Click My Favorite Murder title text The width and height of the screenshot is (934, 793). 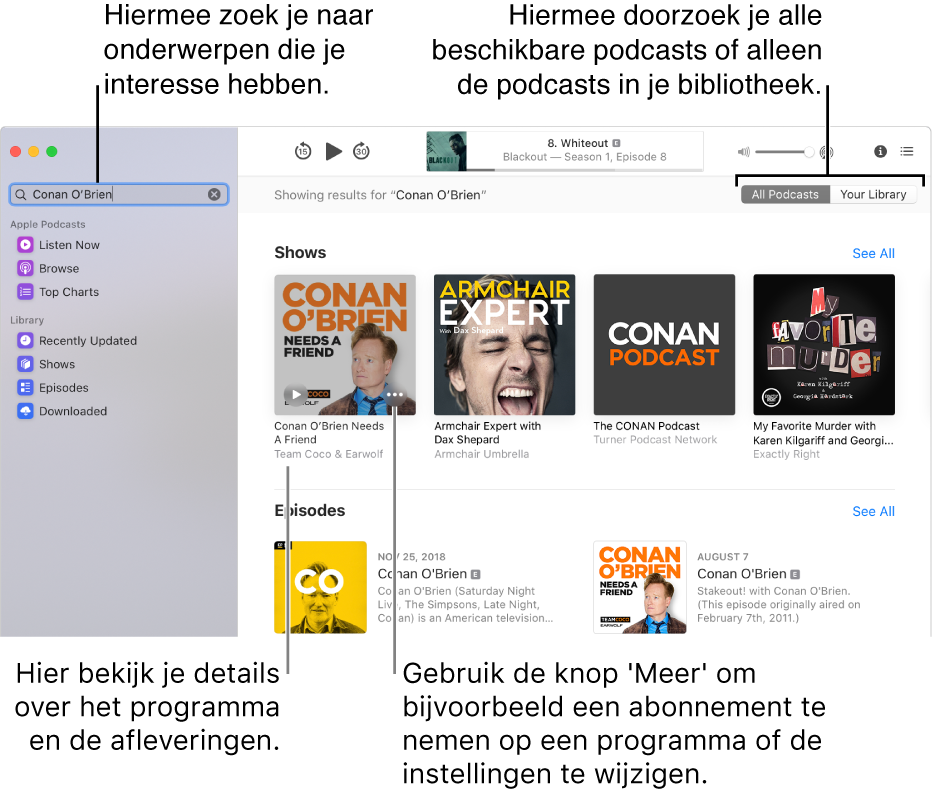click(x=823, y=433)
